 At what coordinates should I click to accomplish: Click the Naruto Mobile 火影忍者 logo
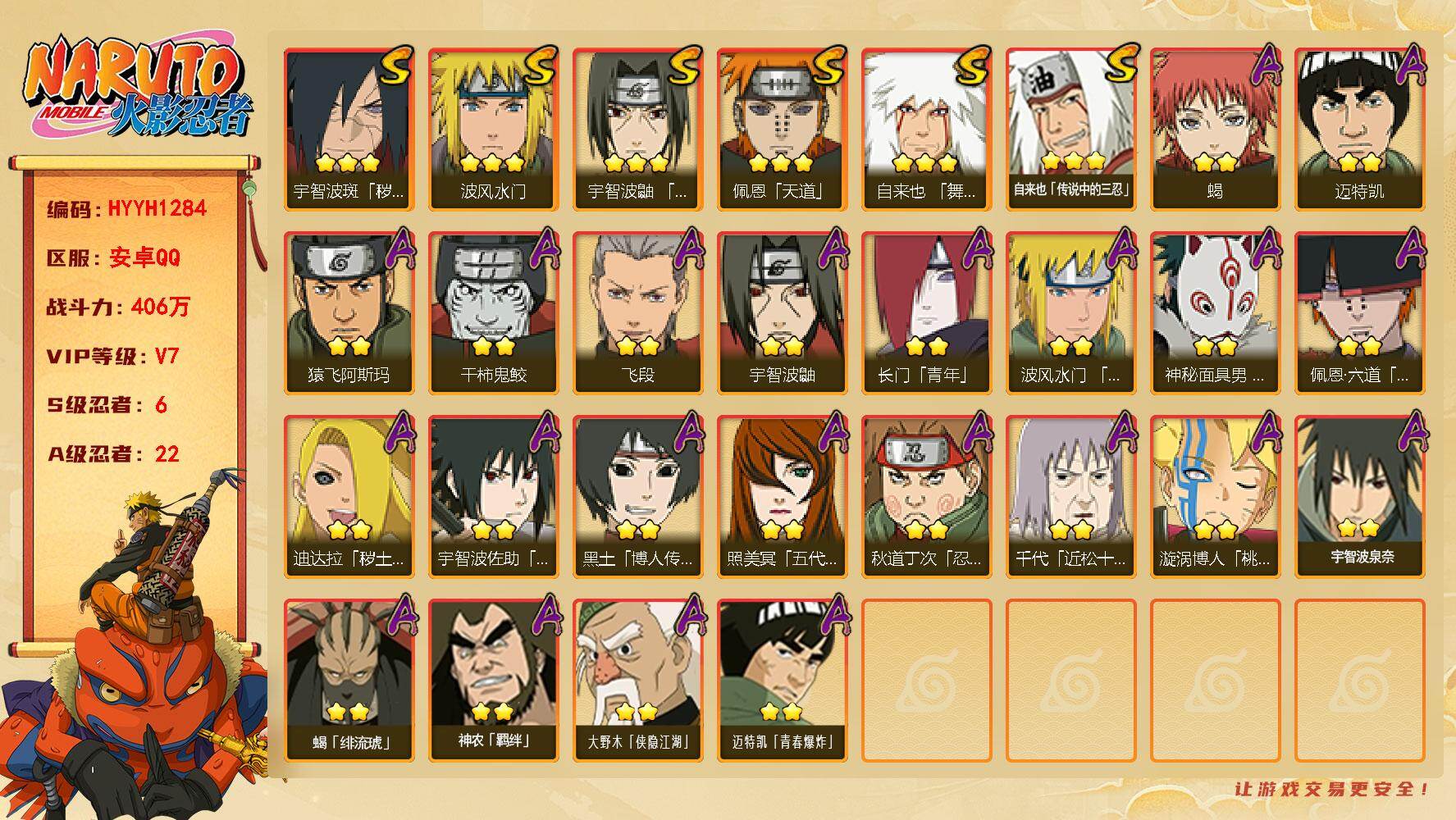[x=138, y=87]
